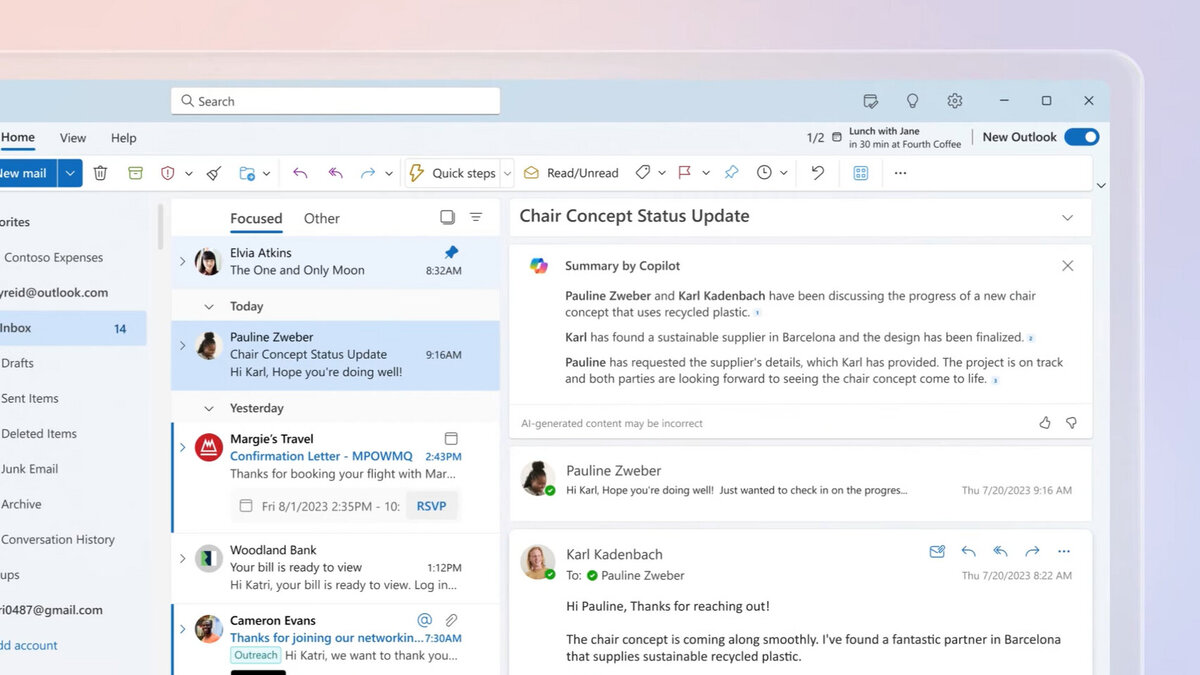1200x675 pixels.
Task: Click the envelope action icon in Karl's message
Action: [x=937, y=551]
